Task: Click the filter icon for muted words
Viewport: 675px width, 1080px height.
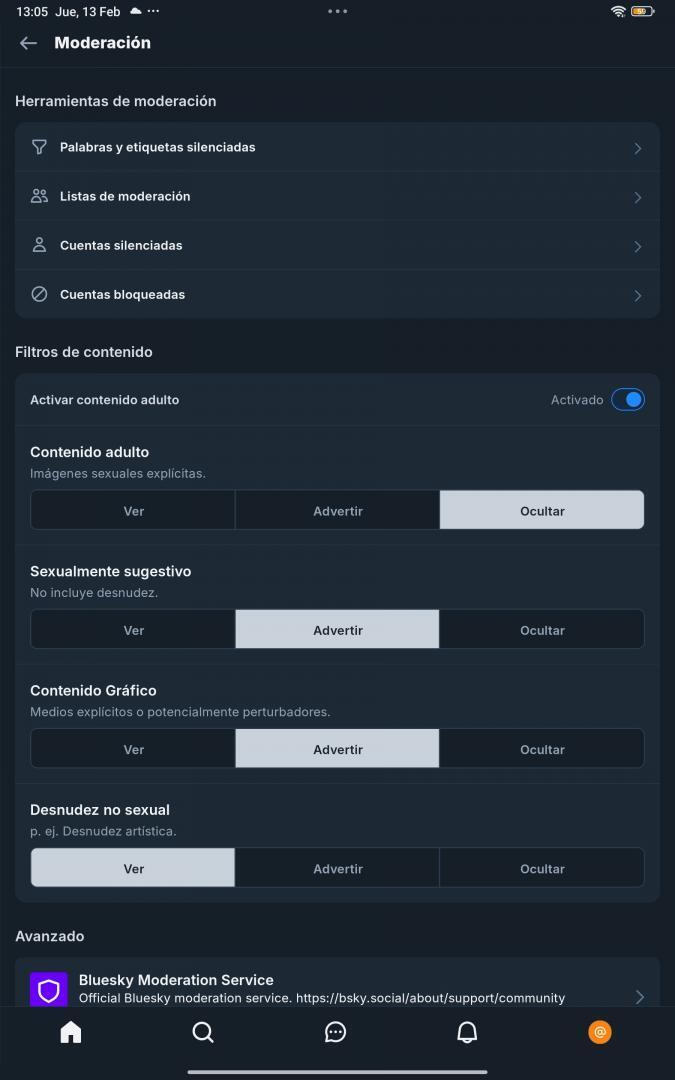Action: click(39, 147)
